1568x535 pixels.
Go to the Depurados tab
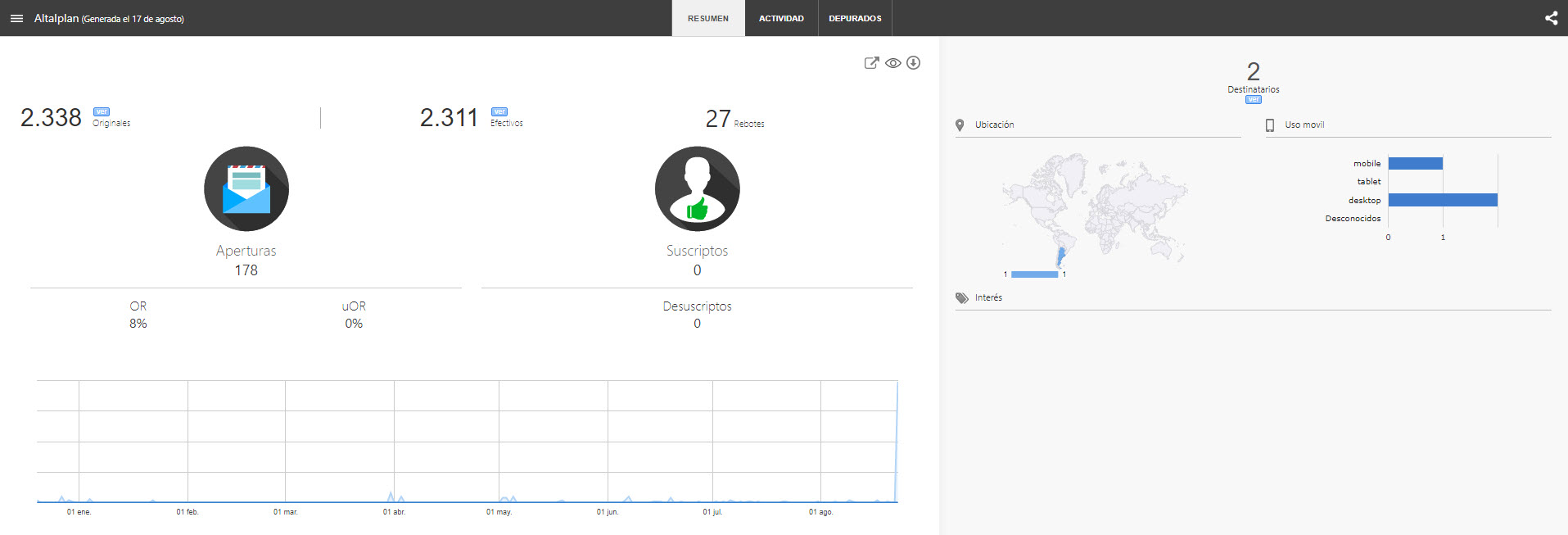coord(855,18)
